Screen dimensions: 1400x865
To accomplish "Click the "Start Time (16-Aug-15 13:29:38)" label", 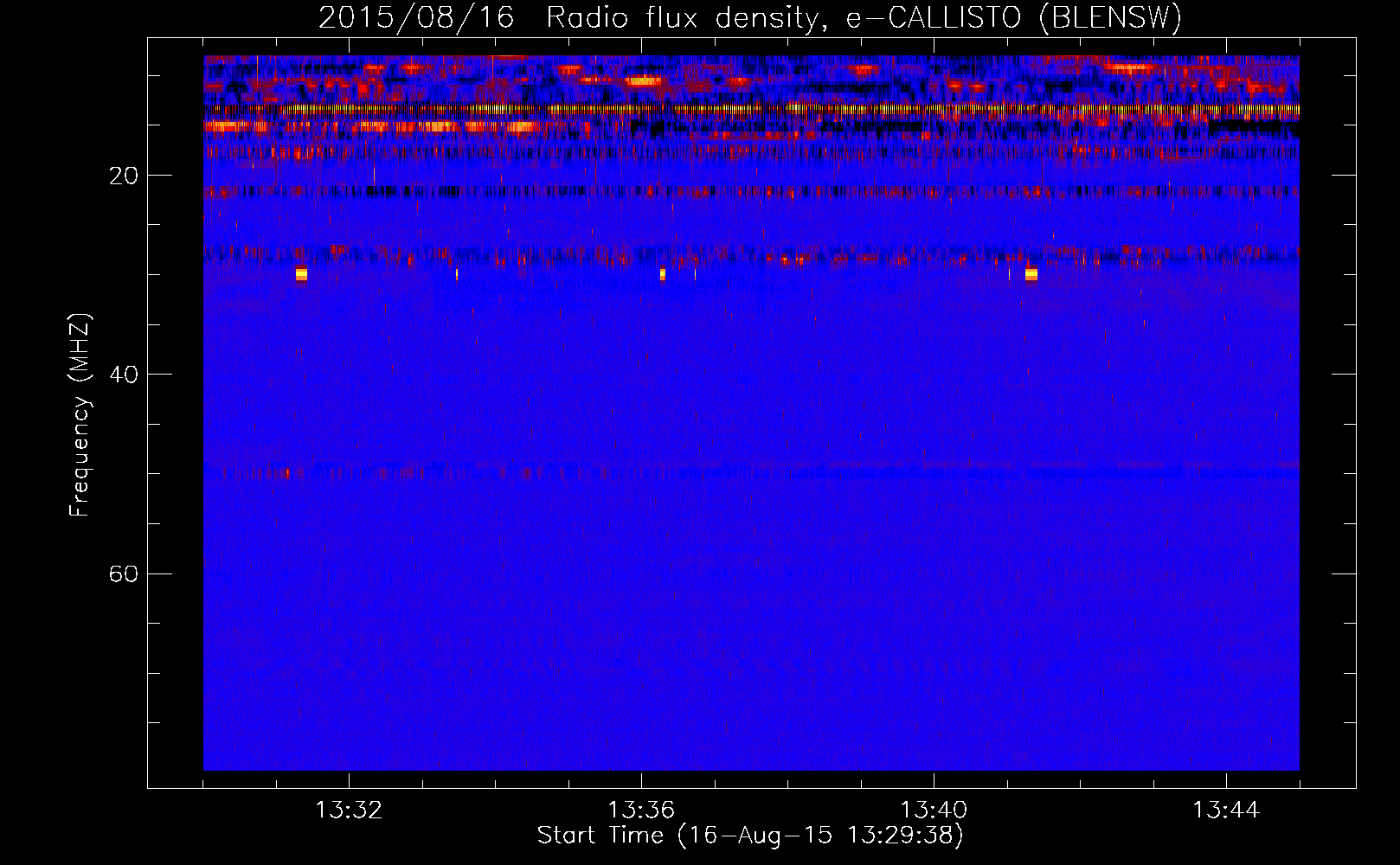I will (x=750, y=836).
